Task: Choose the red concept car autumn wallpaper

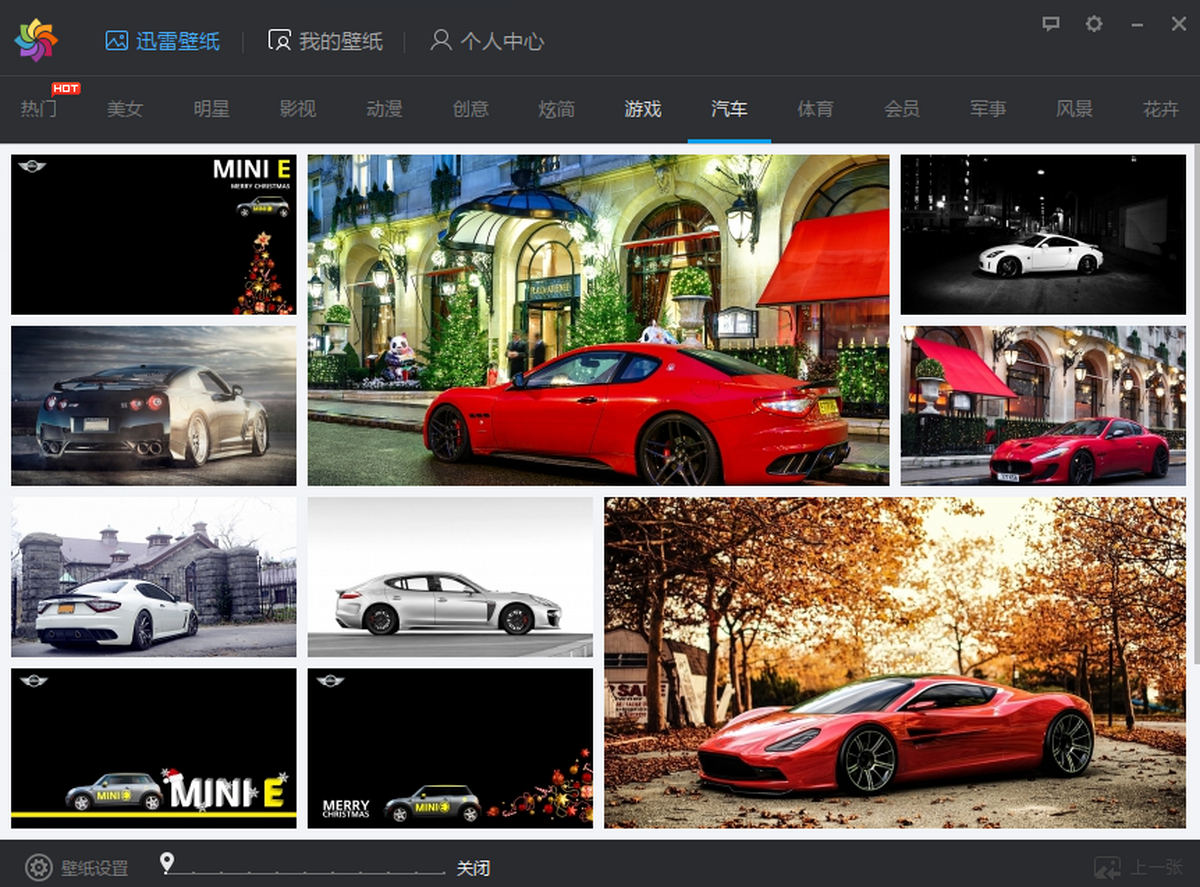Action: click(894, 662)
